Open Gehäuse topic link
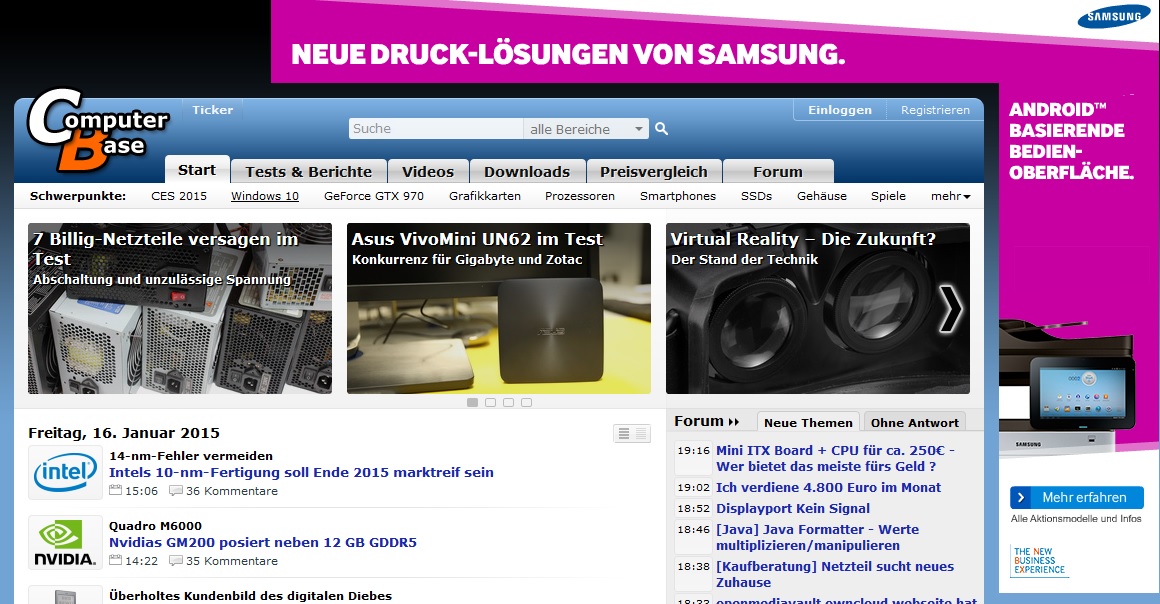Viewport: 1160px width, 604px height. (x=822, y=196)
